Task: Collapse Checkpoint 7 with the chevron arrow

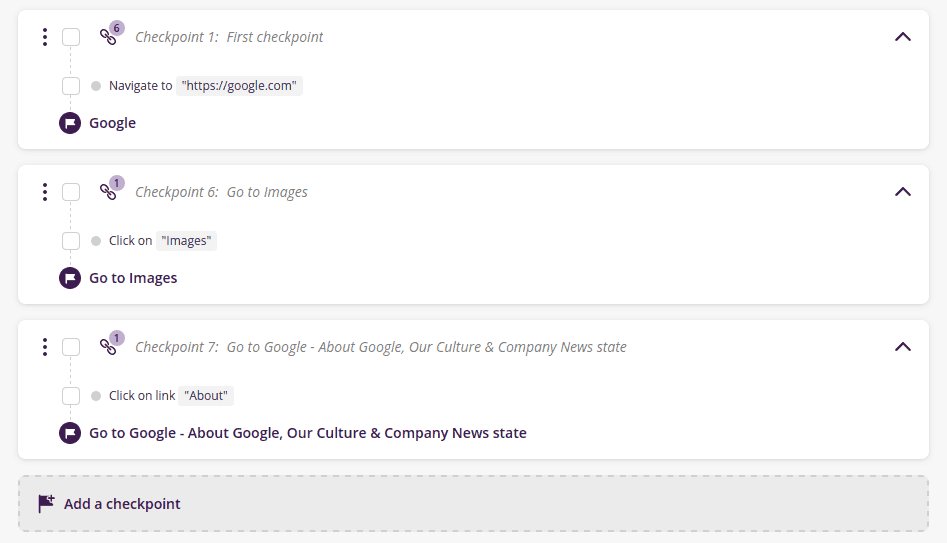Action: 902,347
